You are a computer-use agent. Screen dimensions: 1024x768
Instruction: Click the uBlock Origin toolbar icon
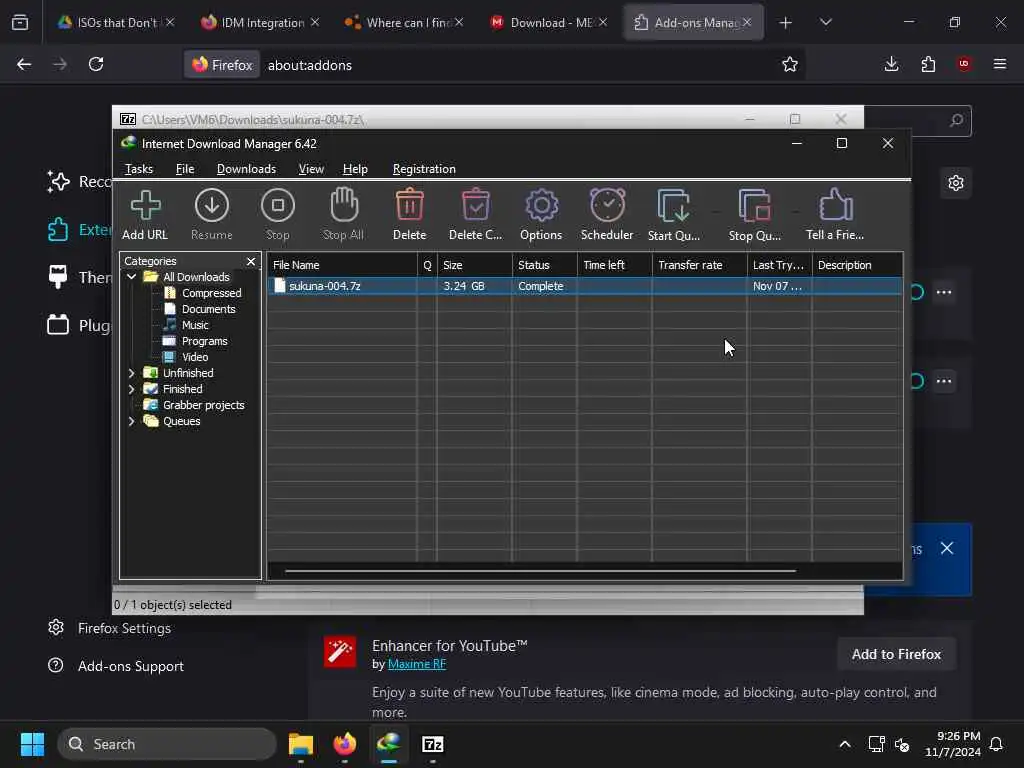click(964, 64)
